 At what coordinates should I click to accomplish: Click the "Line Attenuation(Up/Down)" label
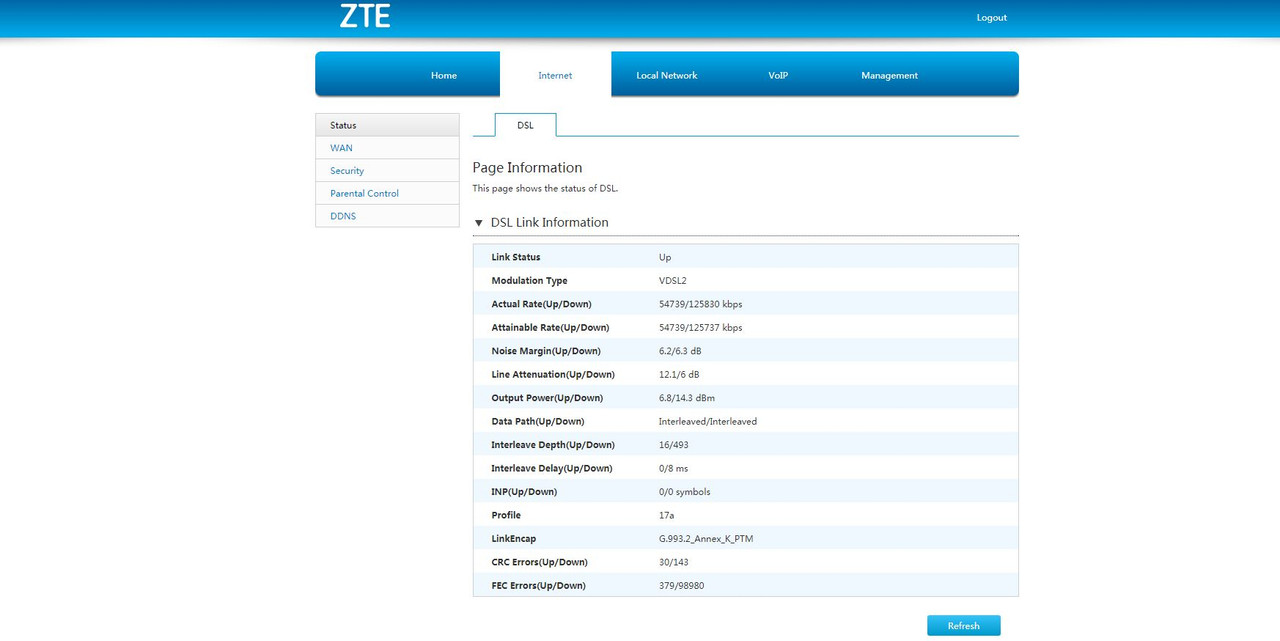[553, 375]
